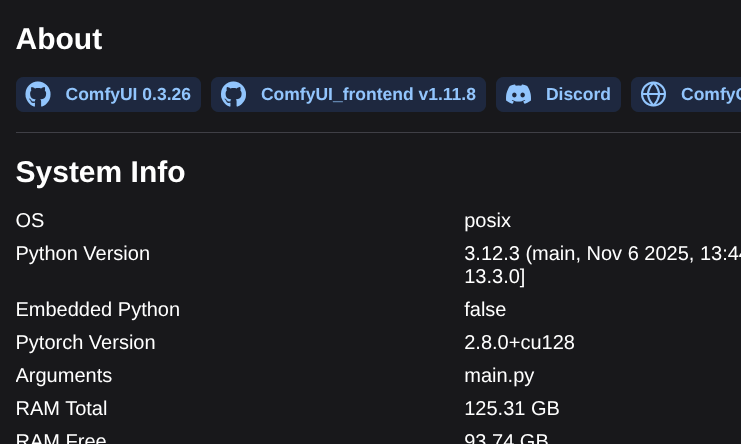Click the OS label
The height and width of the screenshot is (444, 741).
pyautogui.click(x=30, y=221)
